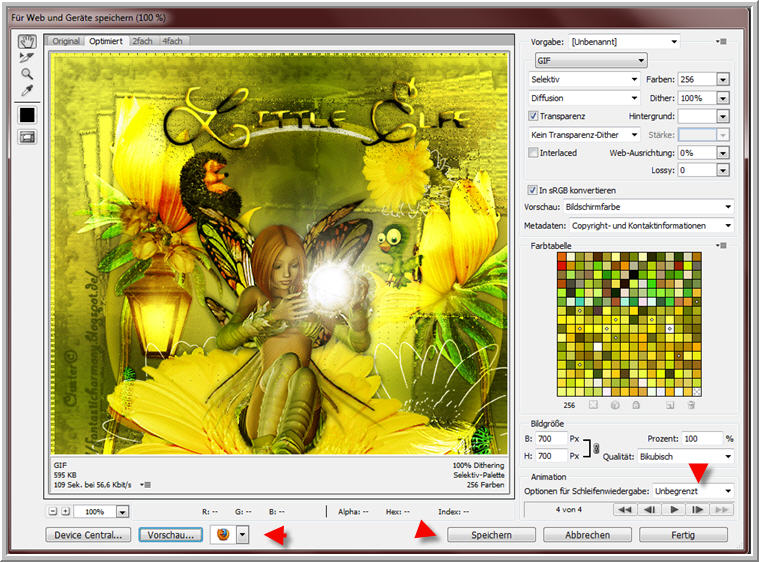Screen dimensions: 759x562
Task: Open the Kein Transparenz-Dither dropdown
Action: [x=584, y=135]
